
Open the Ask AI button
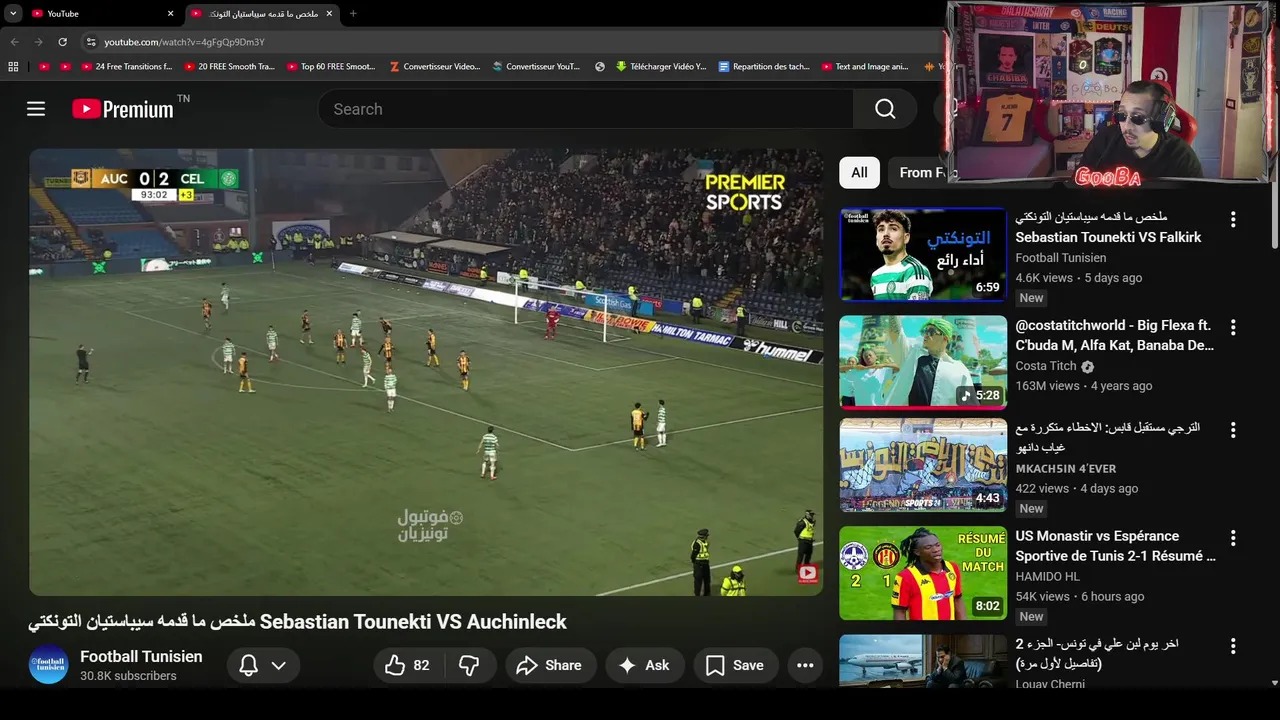click(x=644, y=665)
